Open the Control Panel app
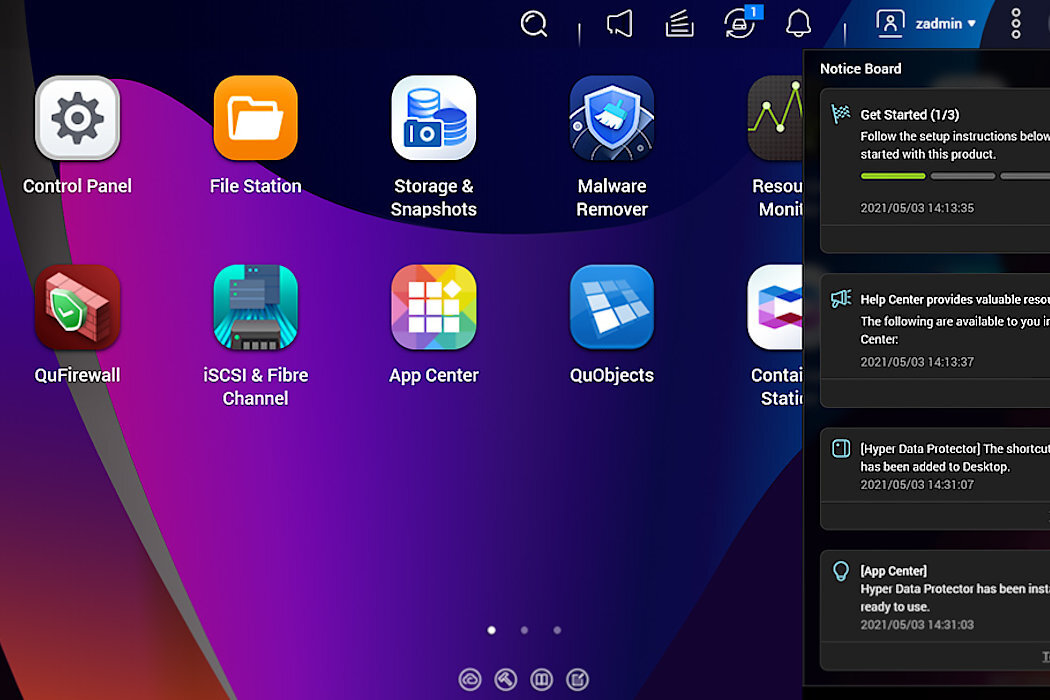 [x=78, y=119]
